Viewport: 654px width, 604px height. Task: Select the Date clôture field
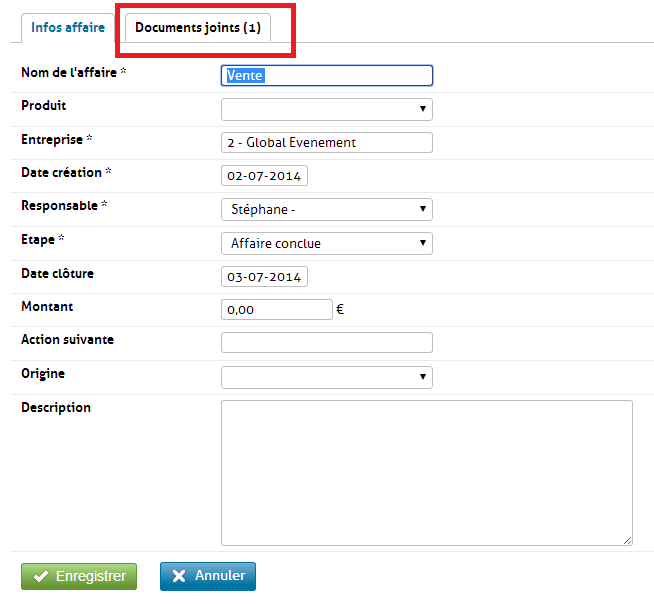tap(264, 277)
